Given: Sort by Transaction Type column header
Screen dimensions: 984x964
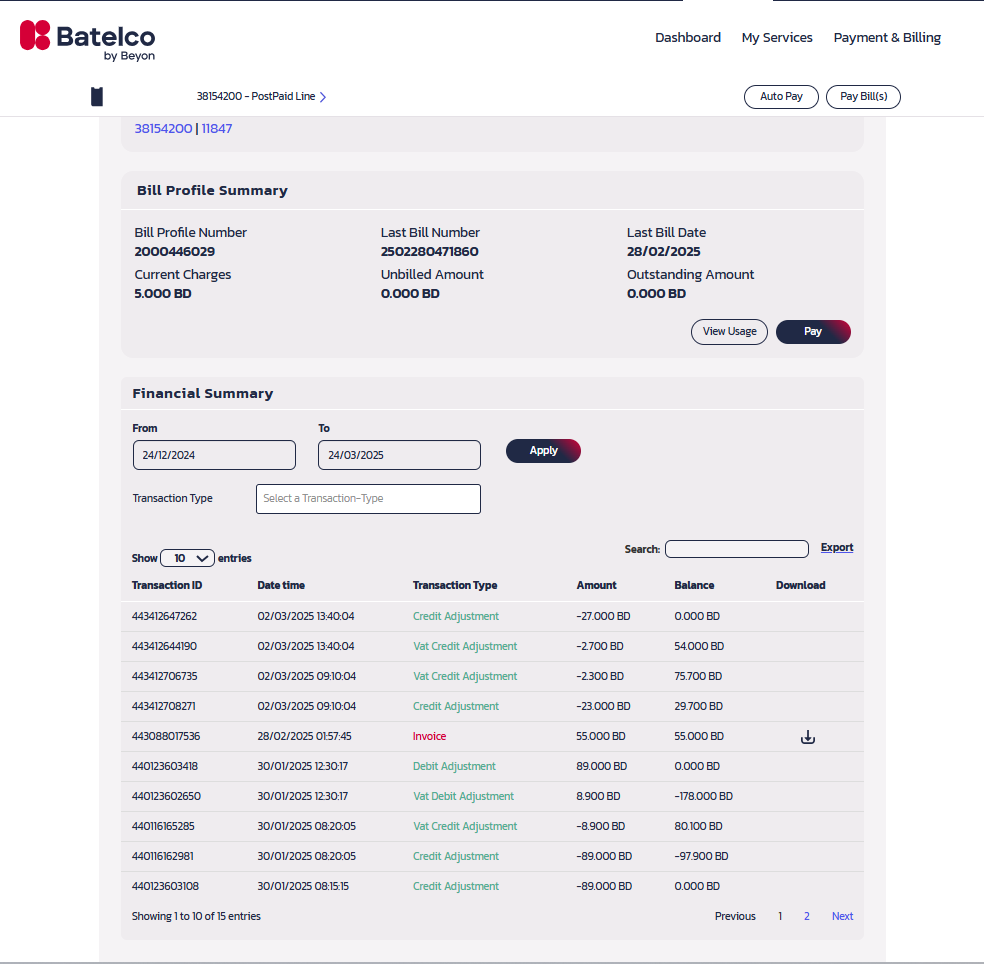Looking at the screenshot, I should tap(455, 585).
